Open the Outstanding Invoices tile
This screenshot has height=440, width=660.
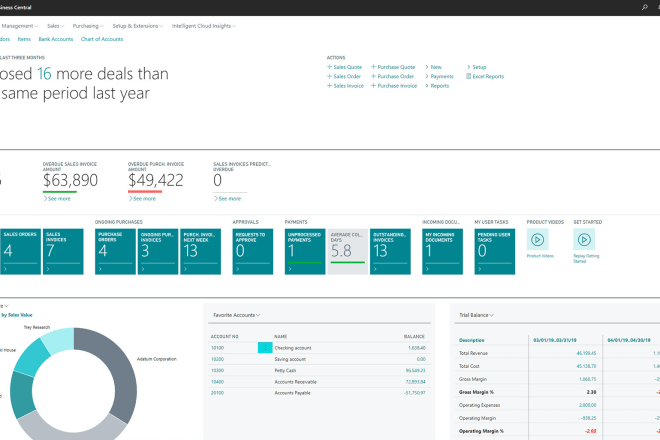(390, 252)
